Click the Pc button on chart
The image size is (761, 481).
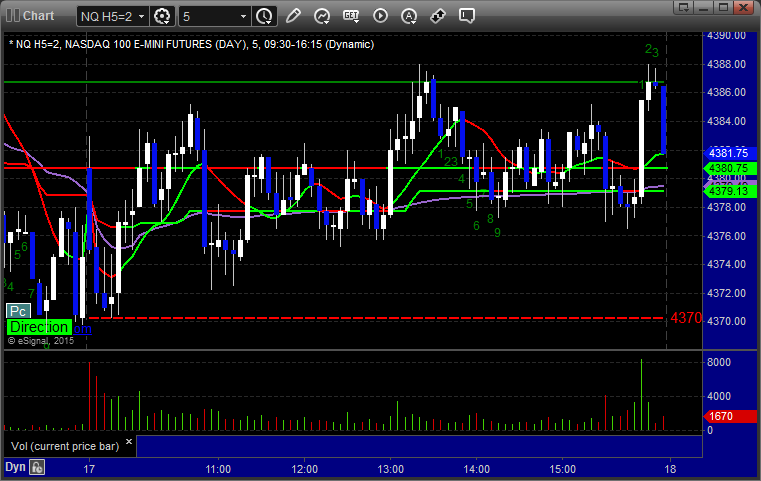(18, 311)
